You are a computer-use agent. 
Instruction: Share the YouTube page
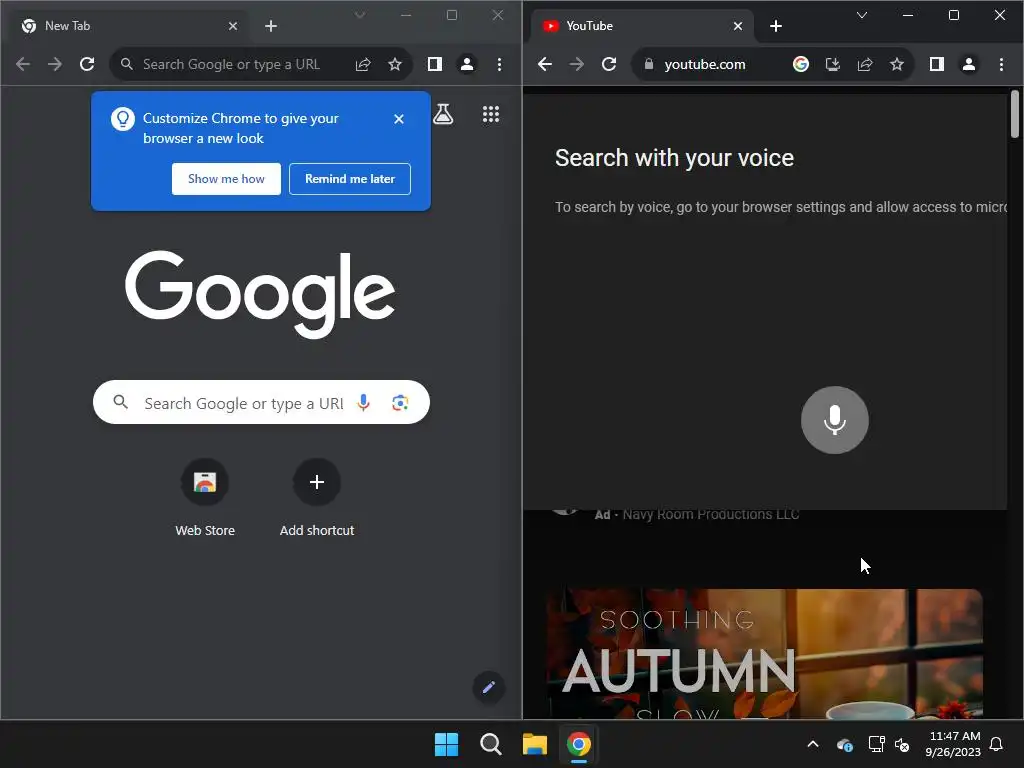click(865, 64)
